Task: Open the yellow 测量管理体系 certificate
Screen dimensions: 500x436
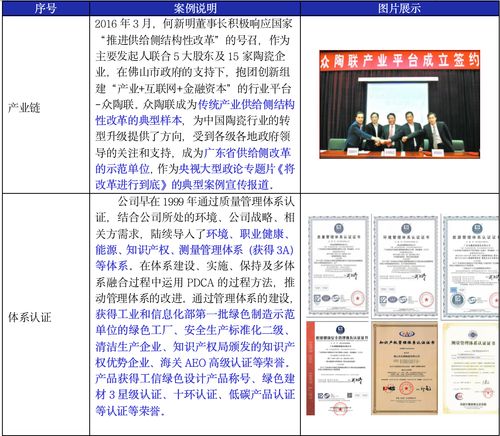Action: [471, 368]
